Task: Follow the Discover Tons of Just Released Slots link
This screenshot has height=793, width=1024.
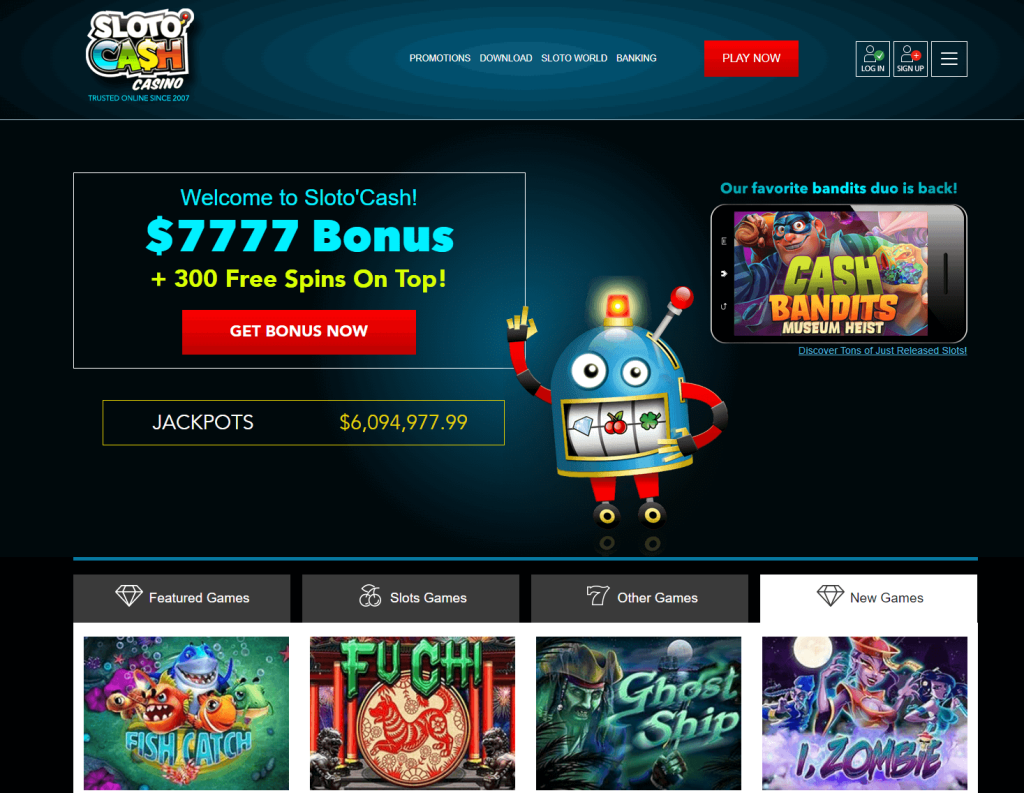Action: [882, 351]
